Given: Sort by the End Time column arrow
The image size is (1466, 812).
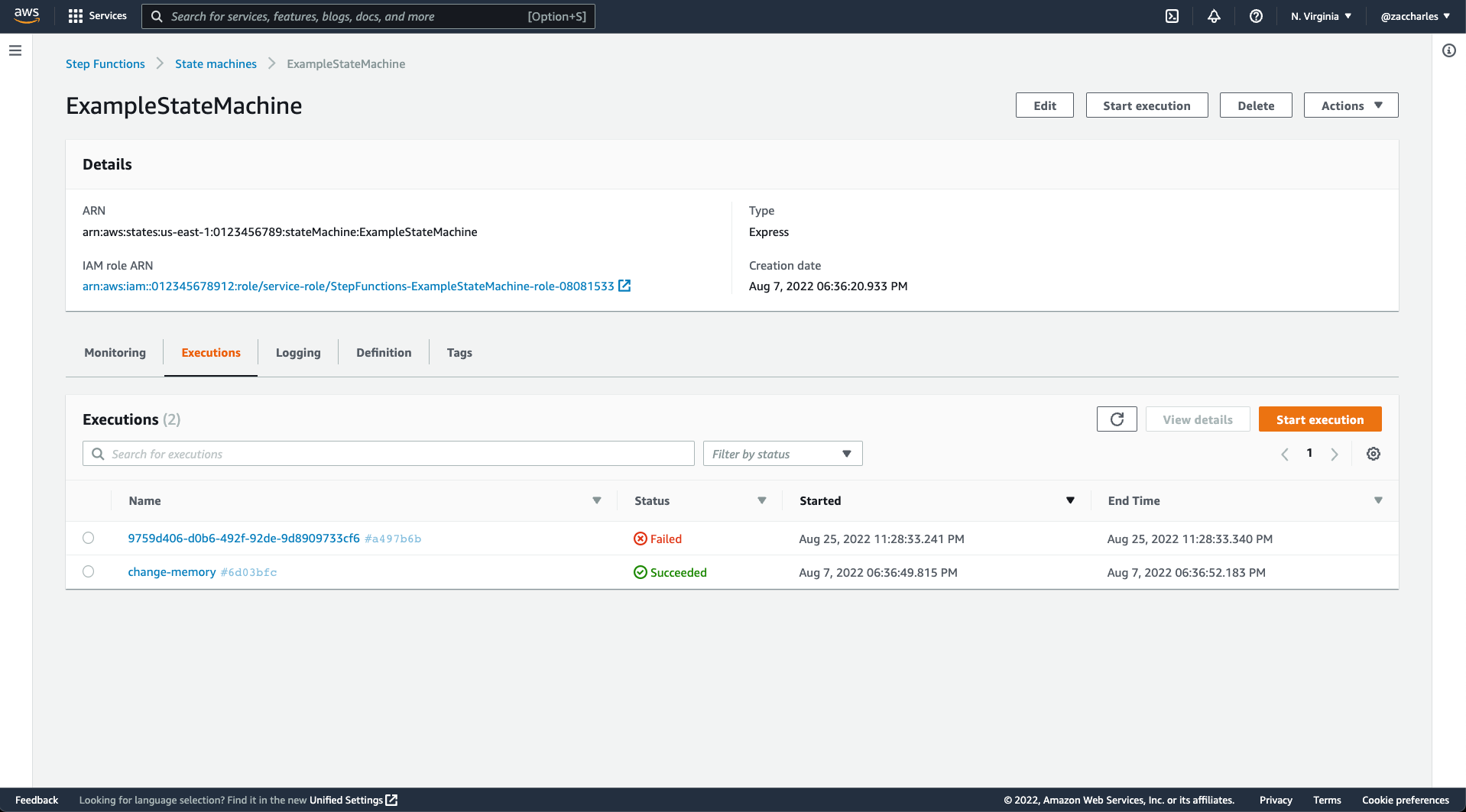Looking at the screenshot, I should click(x=1378, y=500).
